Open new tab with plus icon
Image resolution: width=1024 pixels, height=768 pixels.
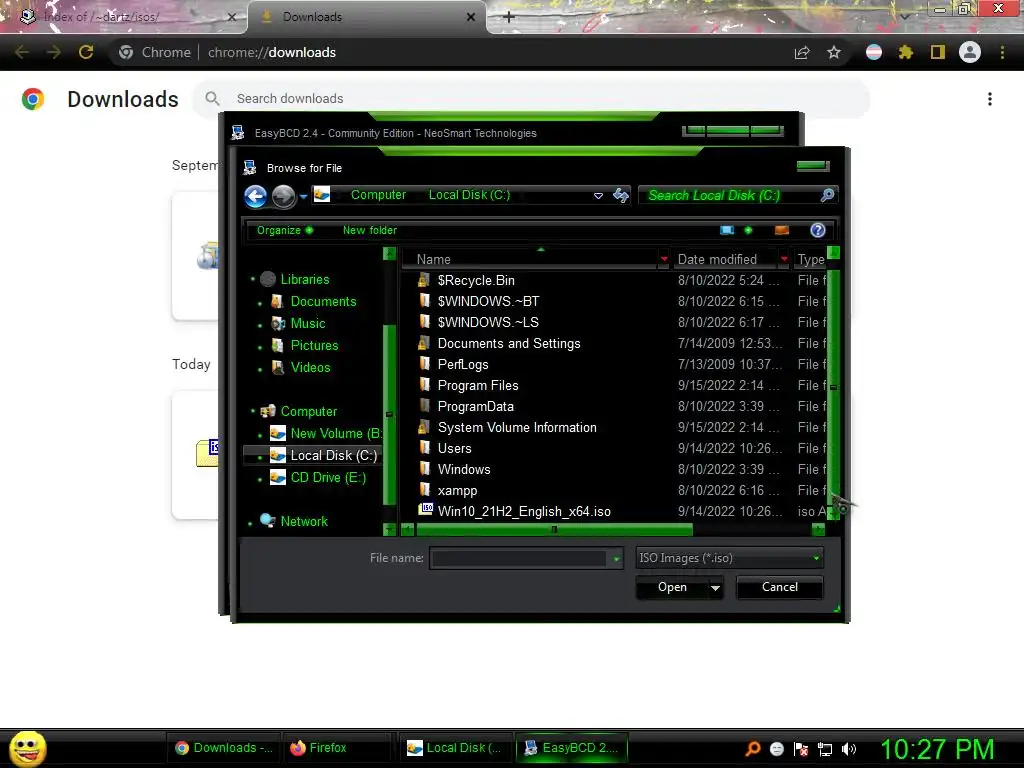[x=509, y=17]
